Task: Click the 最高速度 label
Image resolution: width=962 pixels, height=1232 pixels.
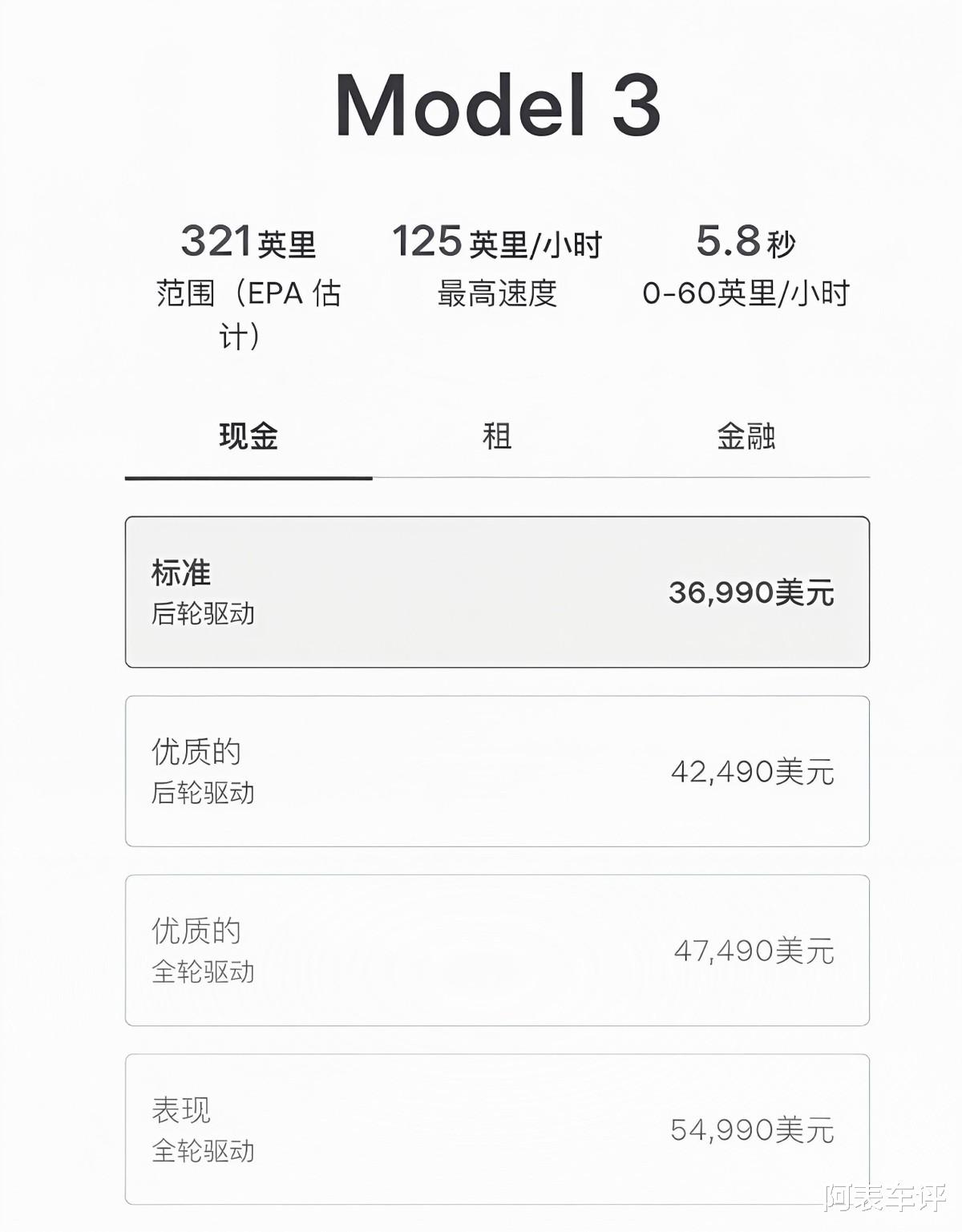Action: 497,293
